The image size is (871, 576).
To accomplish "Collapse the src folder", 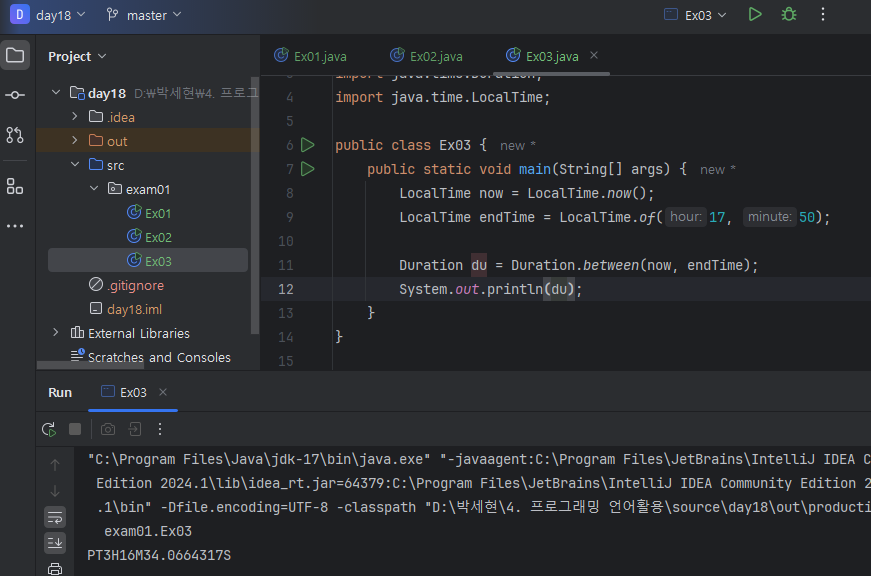I will tap(75, 165).
